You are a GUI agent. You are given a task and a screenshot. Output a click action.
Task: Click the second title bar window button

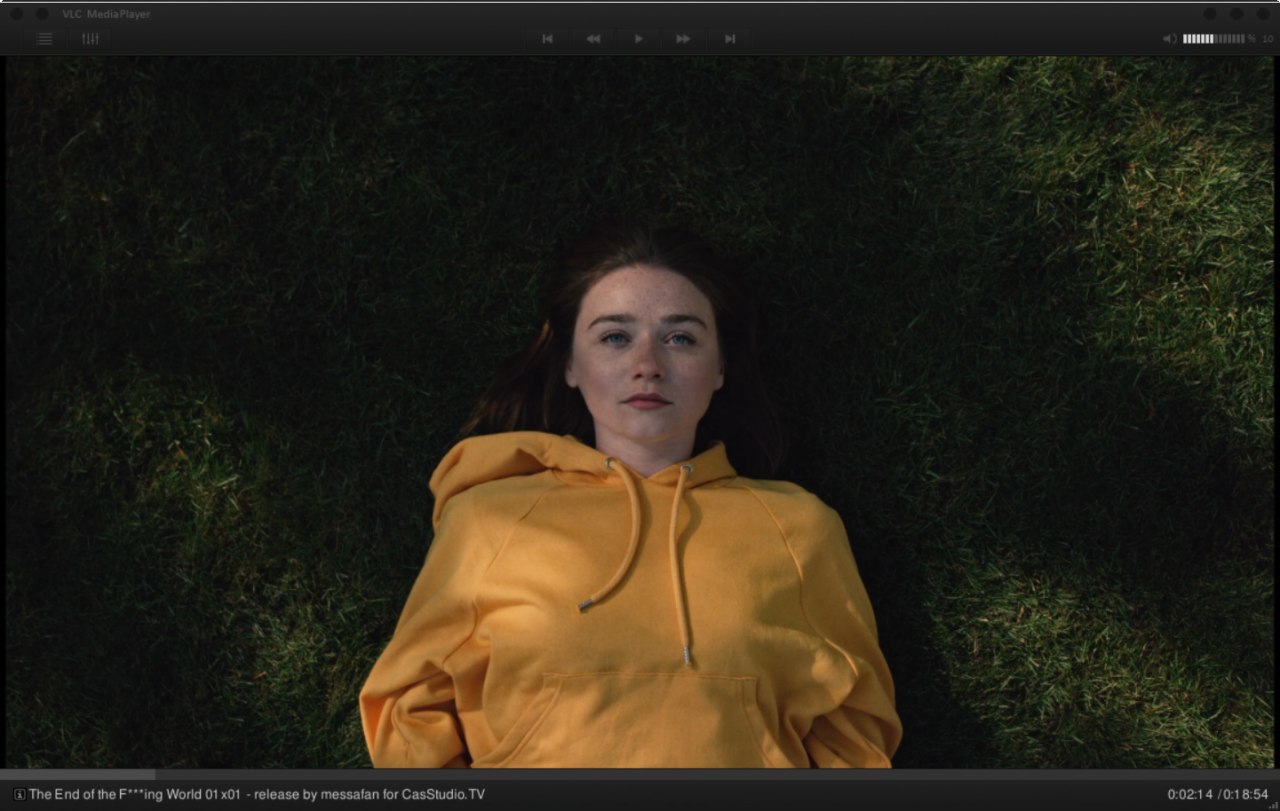pyautogui.click(x=42, y=14)
